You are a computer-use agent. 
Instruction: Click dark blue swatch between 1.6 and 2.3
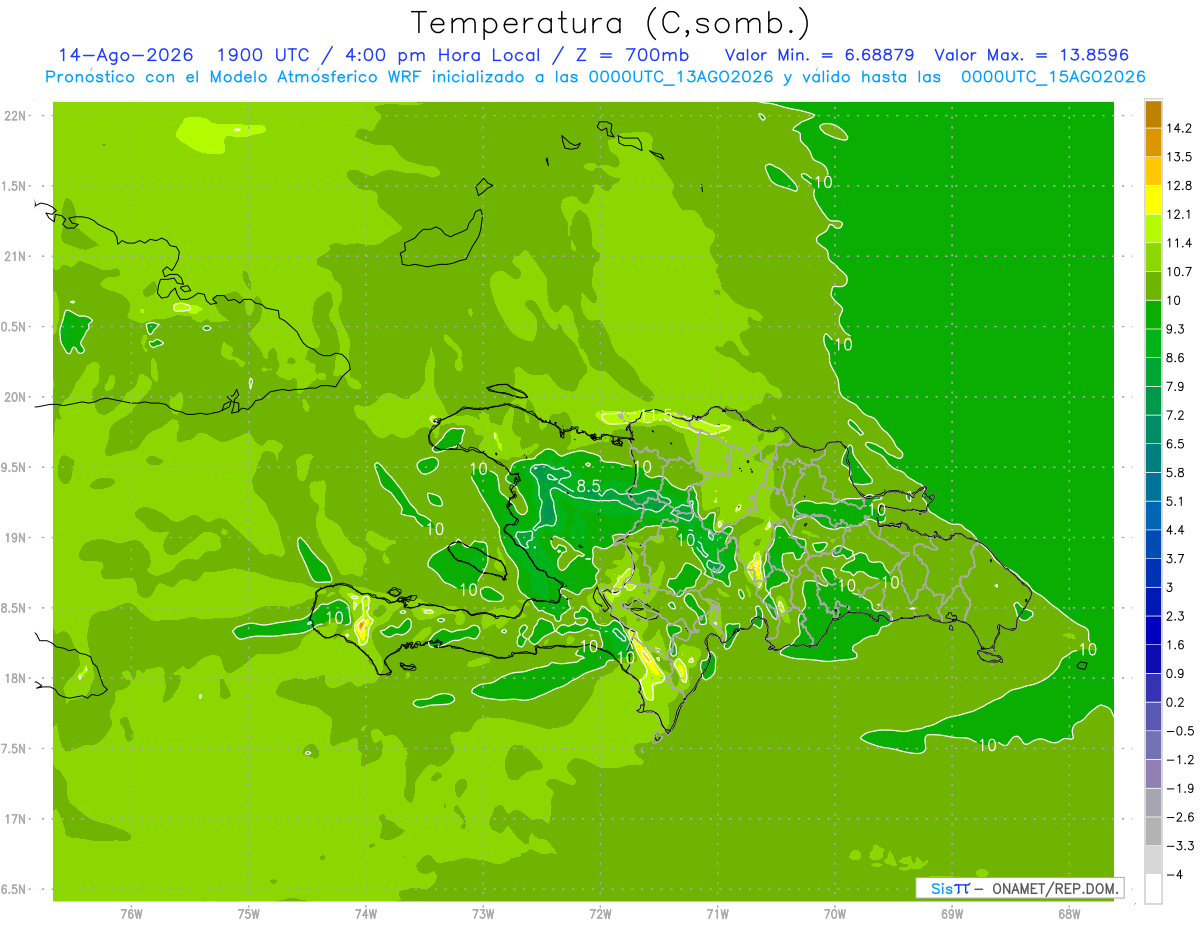point(1153,630)
